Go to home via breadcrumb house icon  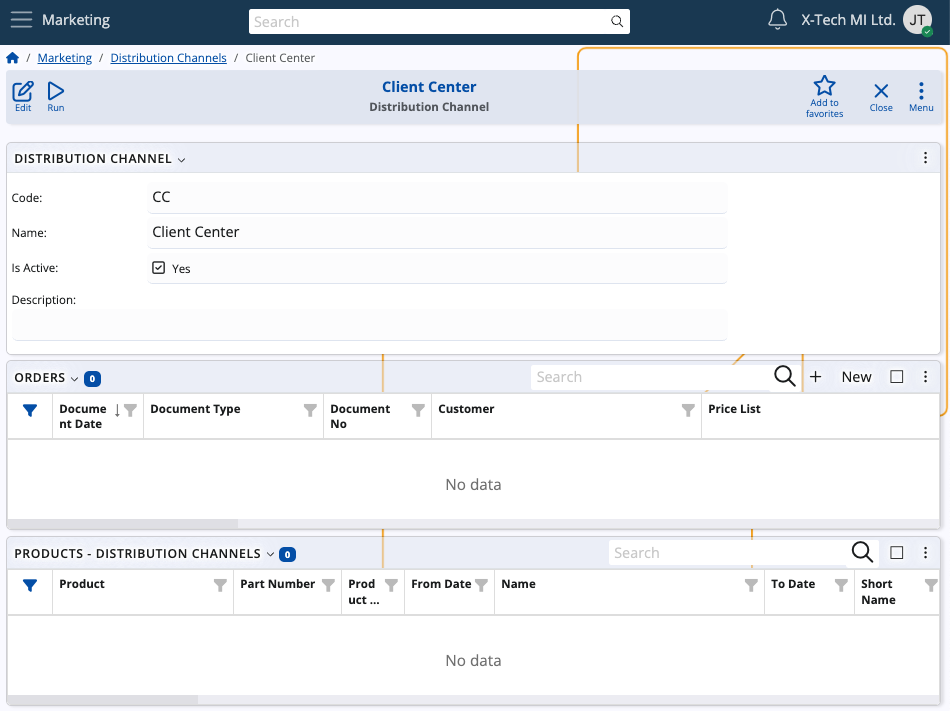coord(13,58)
